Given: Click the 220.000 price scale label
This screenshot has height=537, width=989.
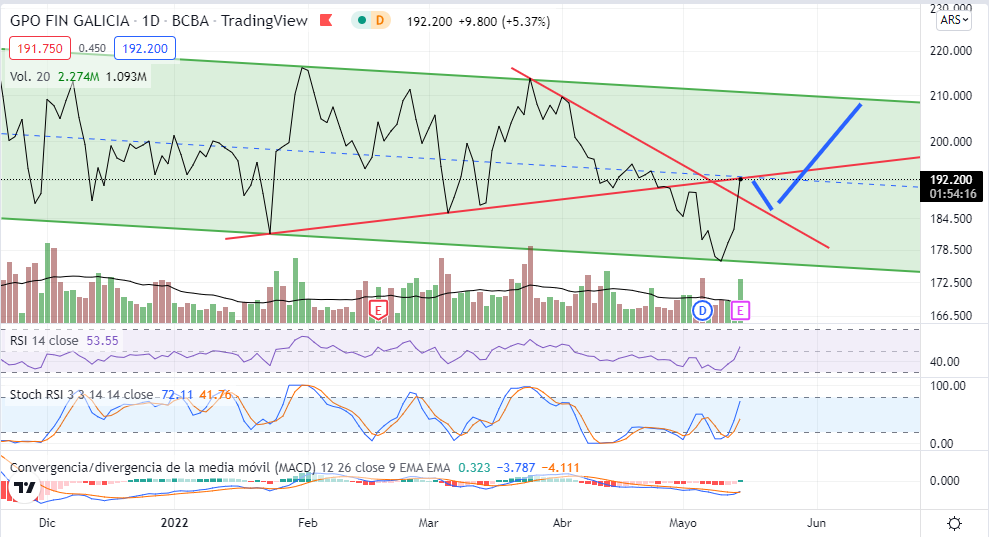Looking at the screenshot, I should tap(951, 51).
